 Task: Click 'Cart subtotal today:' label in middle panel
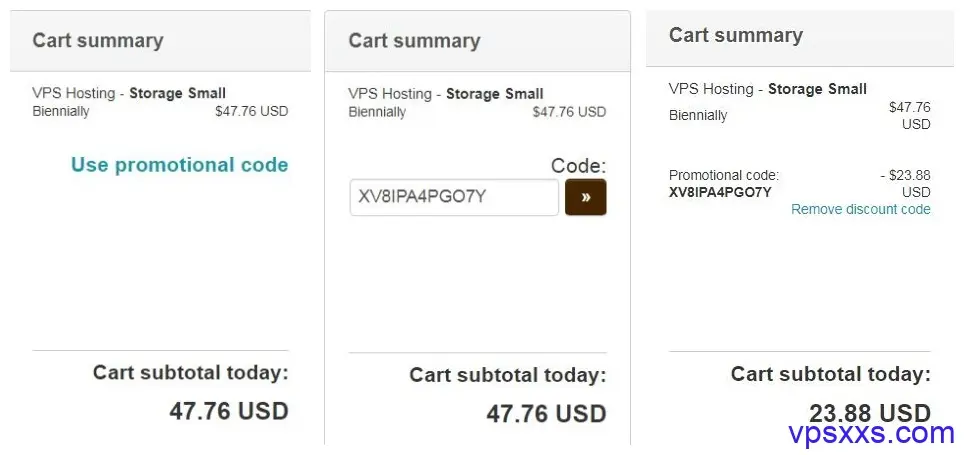pos(508,375)
